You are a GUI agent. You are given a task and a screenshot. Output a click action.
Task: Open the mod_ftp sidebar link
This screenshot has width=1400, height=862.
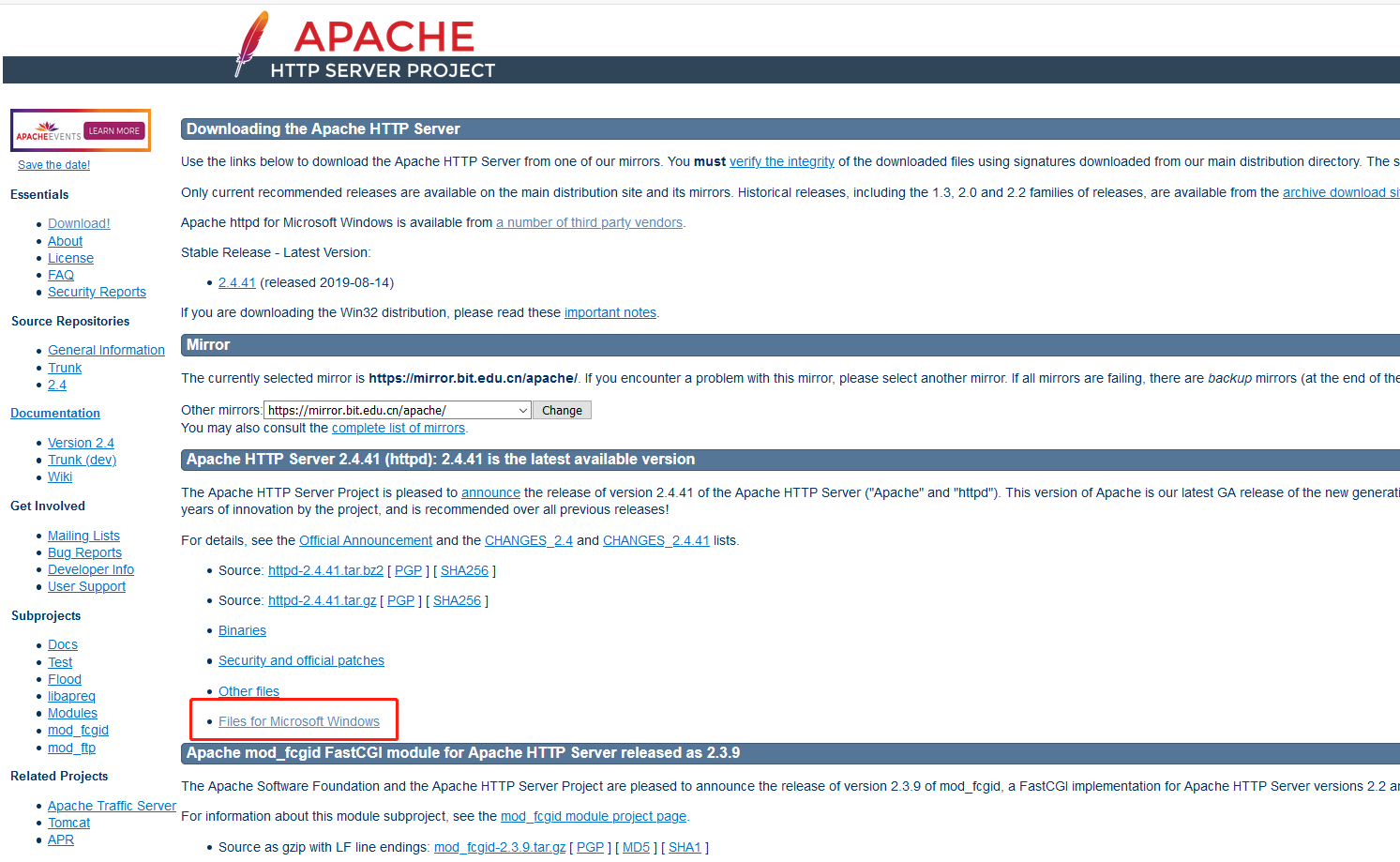pyautogui.click(x=71, y=748)
